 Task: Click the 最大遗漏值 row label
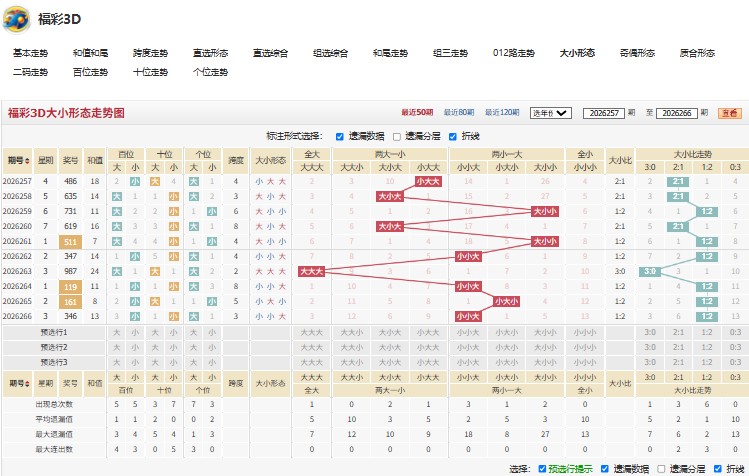point(54,434)
